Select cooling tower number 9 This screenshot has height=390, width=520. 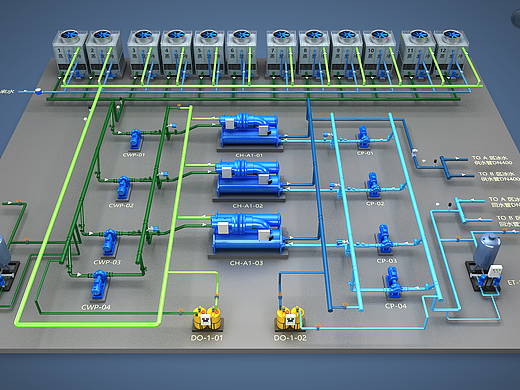347,53
